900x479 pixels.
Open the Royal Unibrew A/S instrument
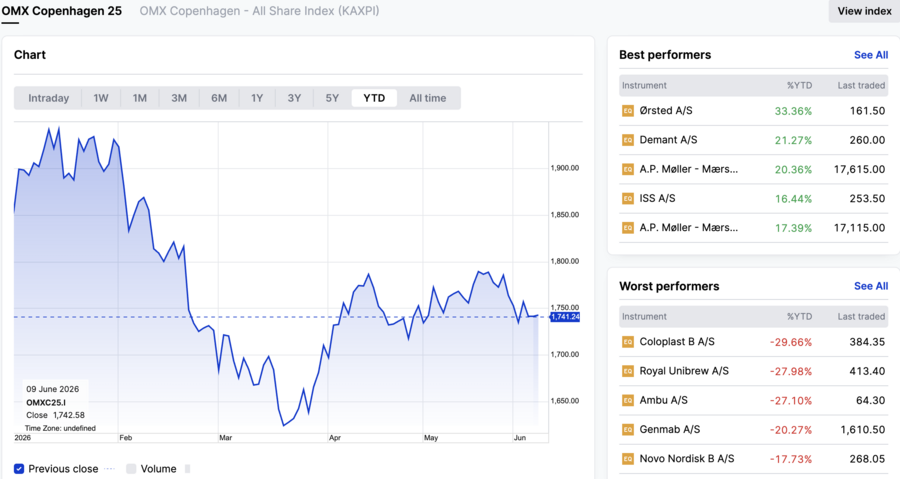[684, 371]
